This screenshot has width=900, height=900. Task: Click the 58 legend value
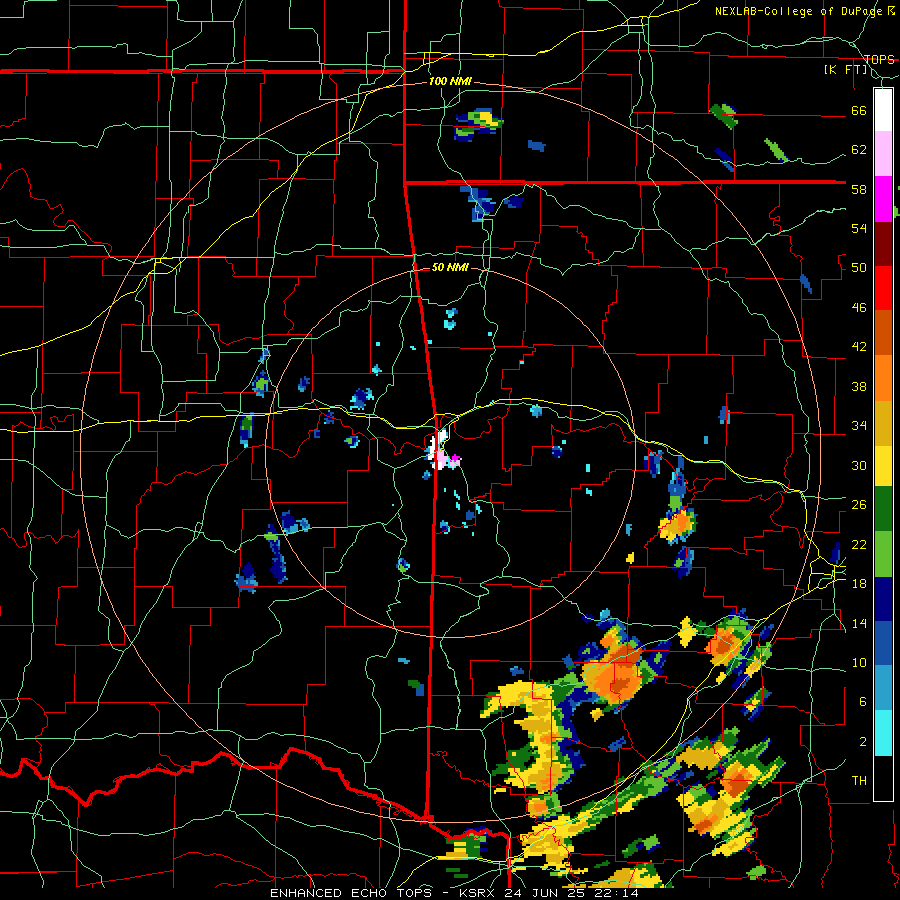point(859,189)
